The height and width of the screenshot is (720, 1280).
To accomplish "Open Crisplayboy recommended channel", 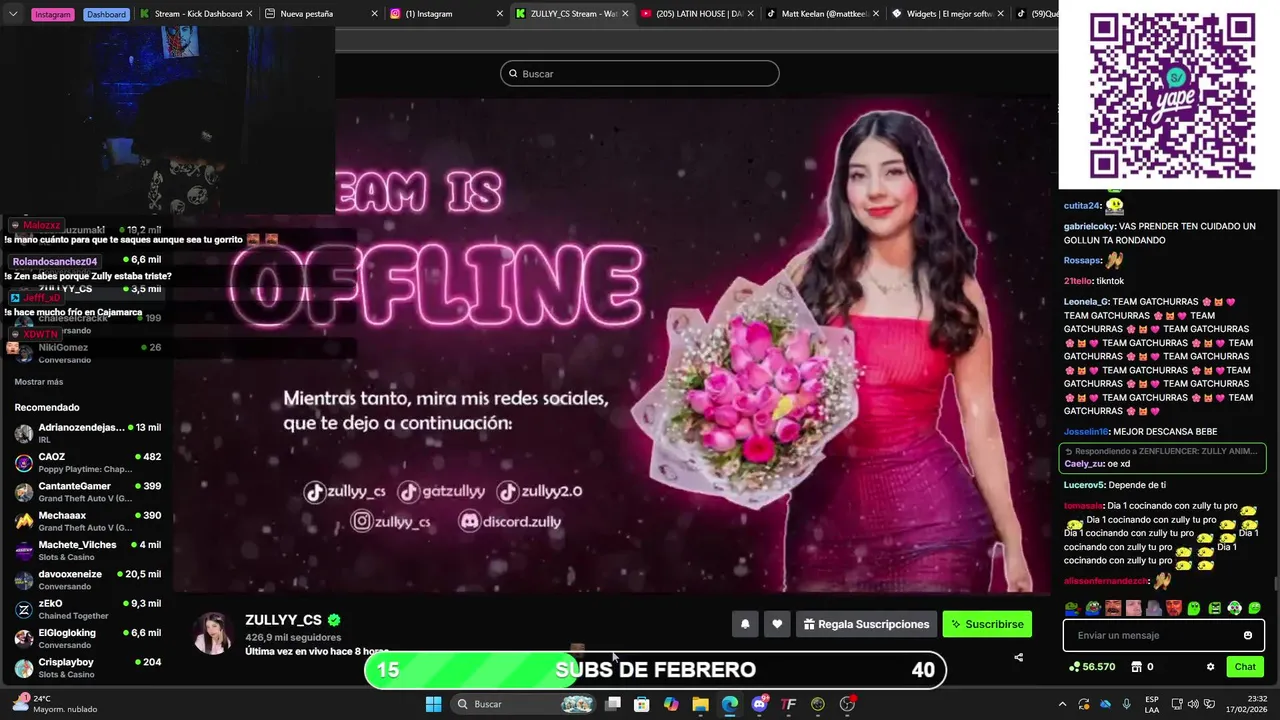I will (87, 668).
